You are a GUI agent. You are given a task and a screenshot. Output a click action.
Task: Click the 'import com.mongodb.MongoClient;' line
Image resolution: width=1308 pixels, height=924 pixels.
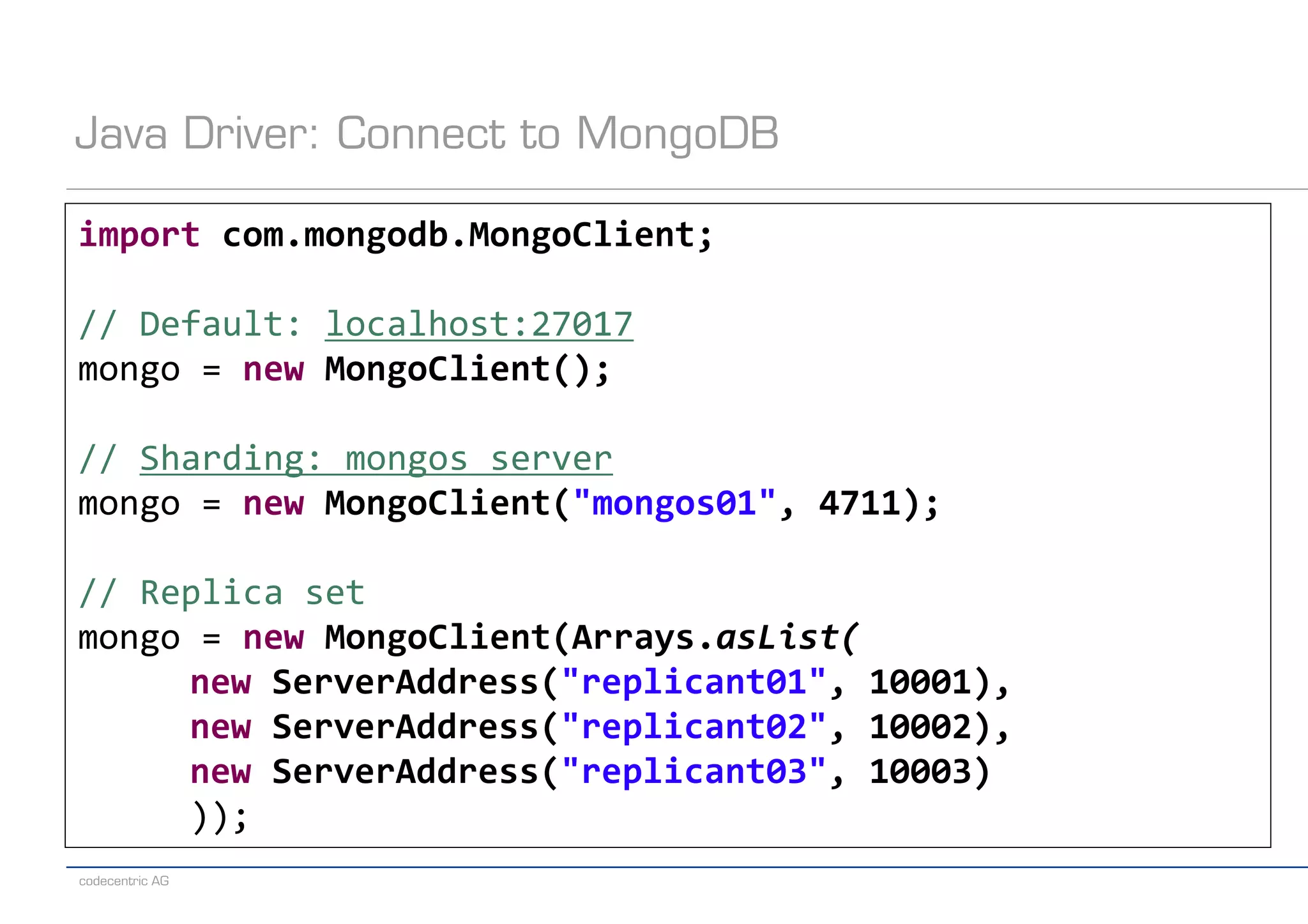pos(395,235)
